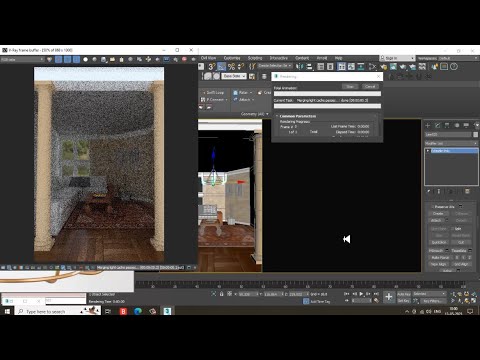
Task: Open Workspaces Default dropdown
Action: pos(459,58)
